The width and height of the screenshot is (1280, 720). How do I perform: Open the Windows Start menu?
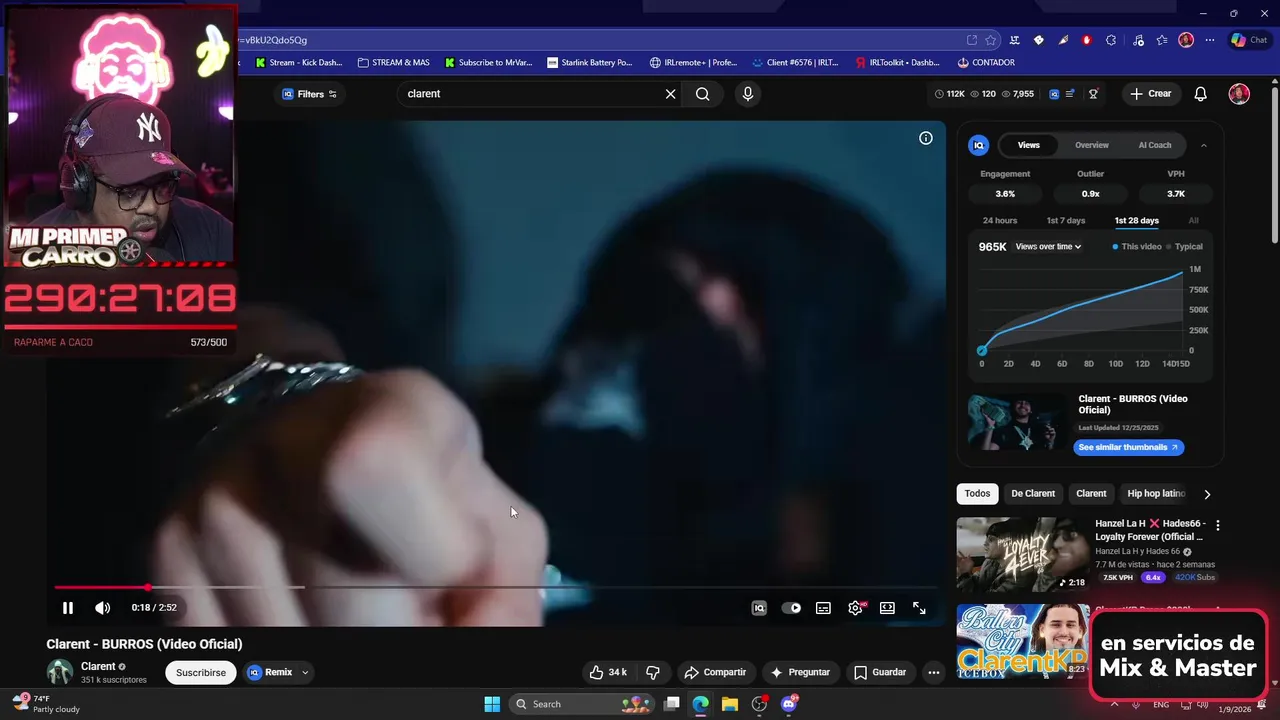coord(492,704)
